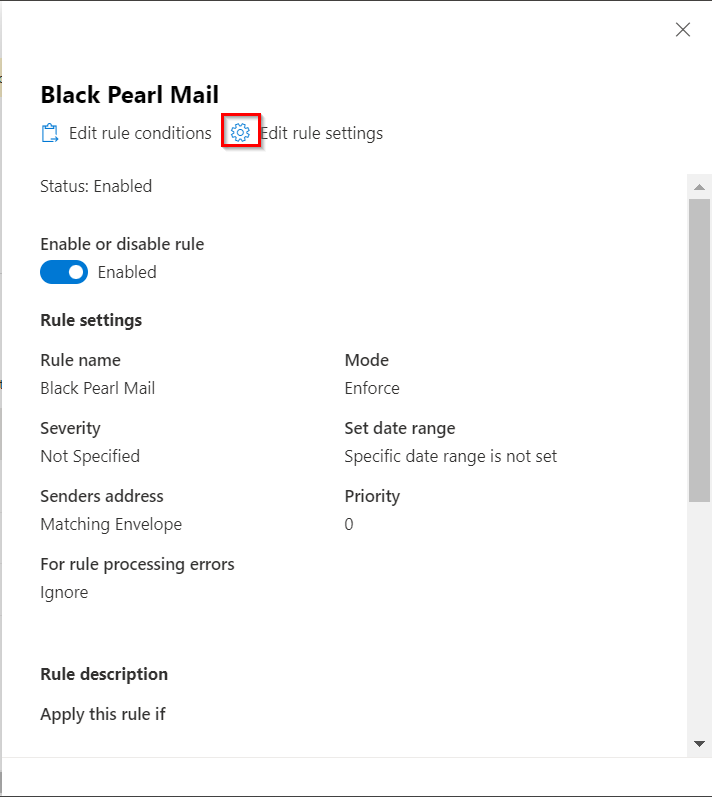Close the Black Pearl Mail panel
The image size is (712, 797).
(683, 30)
